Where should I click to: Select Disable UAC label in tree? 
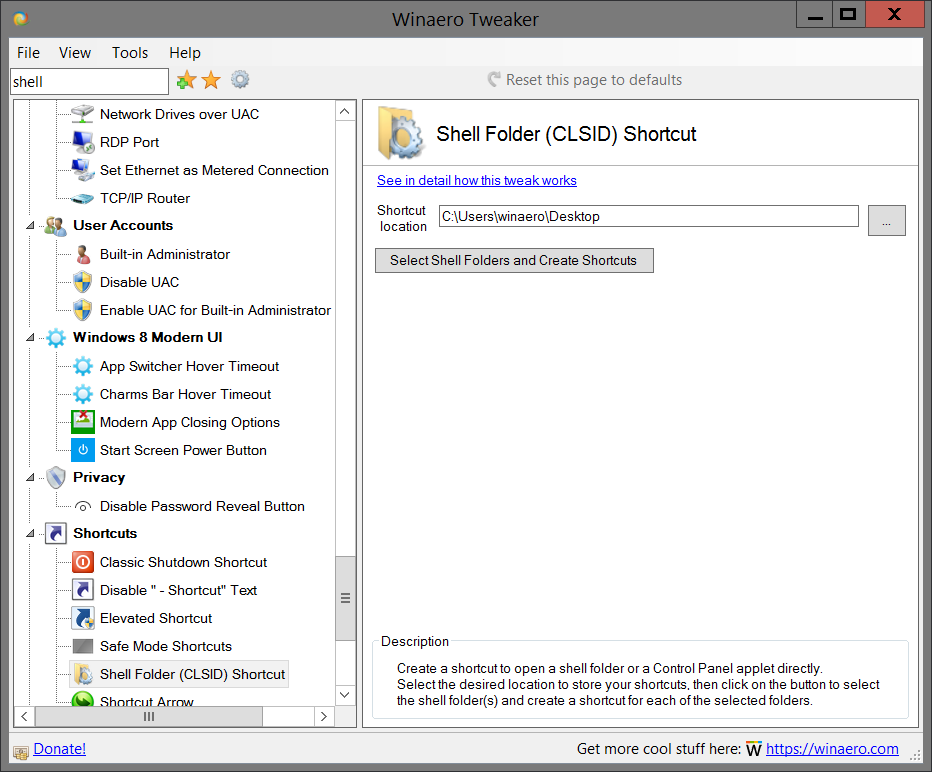point(140,282)
